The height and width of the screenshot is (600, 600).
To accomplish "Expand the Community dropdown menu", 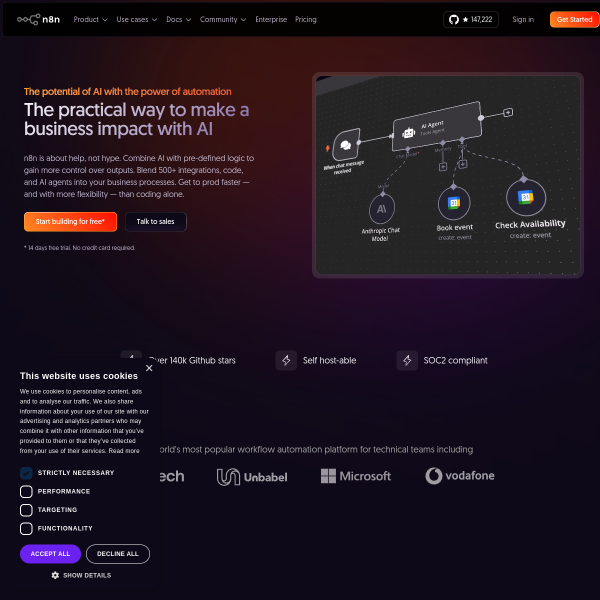I will coord(223,20).
